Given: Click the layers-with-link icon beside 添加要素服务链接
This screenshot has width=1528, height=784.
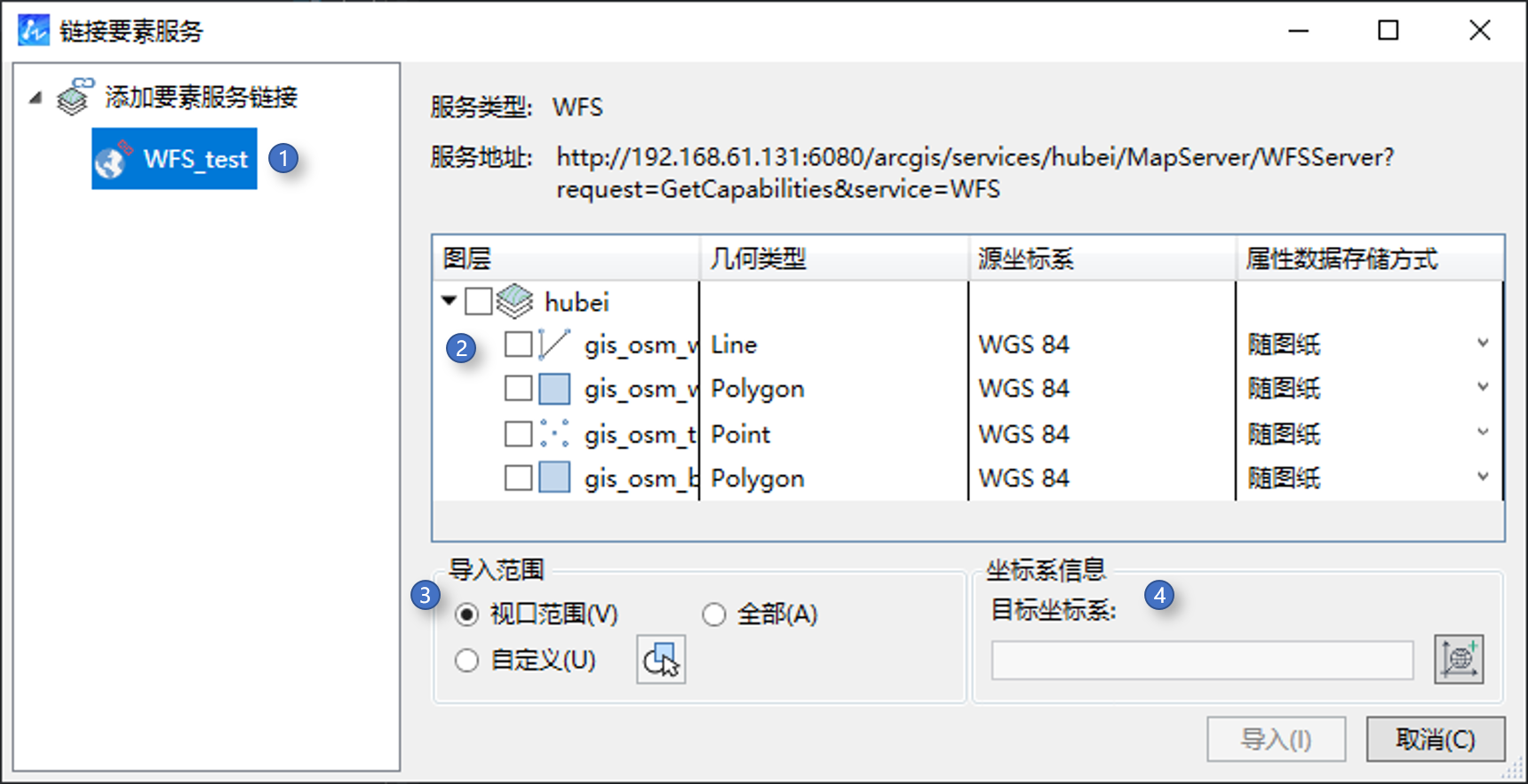Looking at the screenshot, I should pos(76,97).
